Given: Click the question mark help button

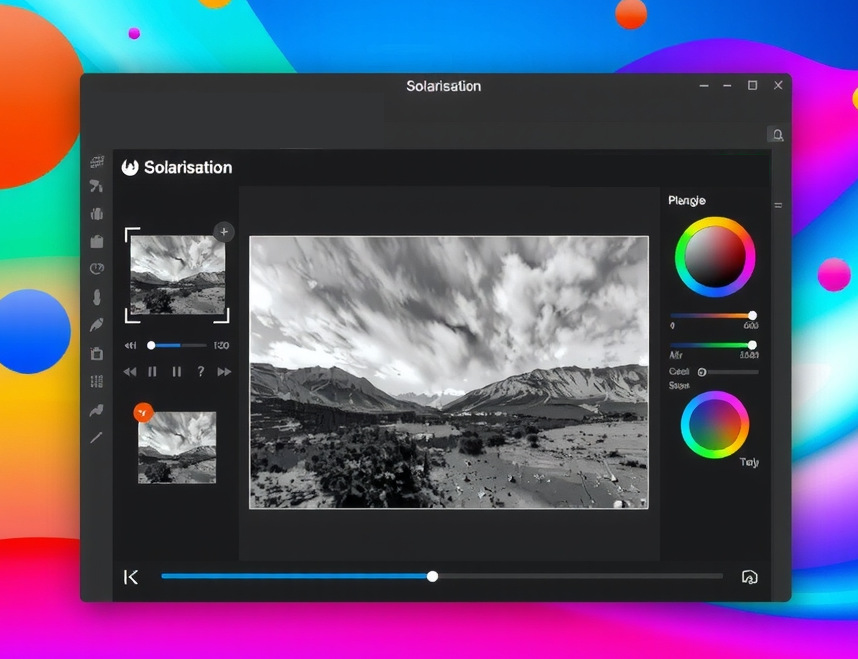Looking at the screenshot, I should coord(200,372).
